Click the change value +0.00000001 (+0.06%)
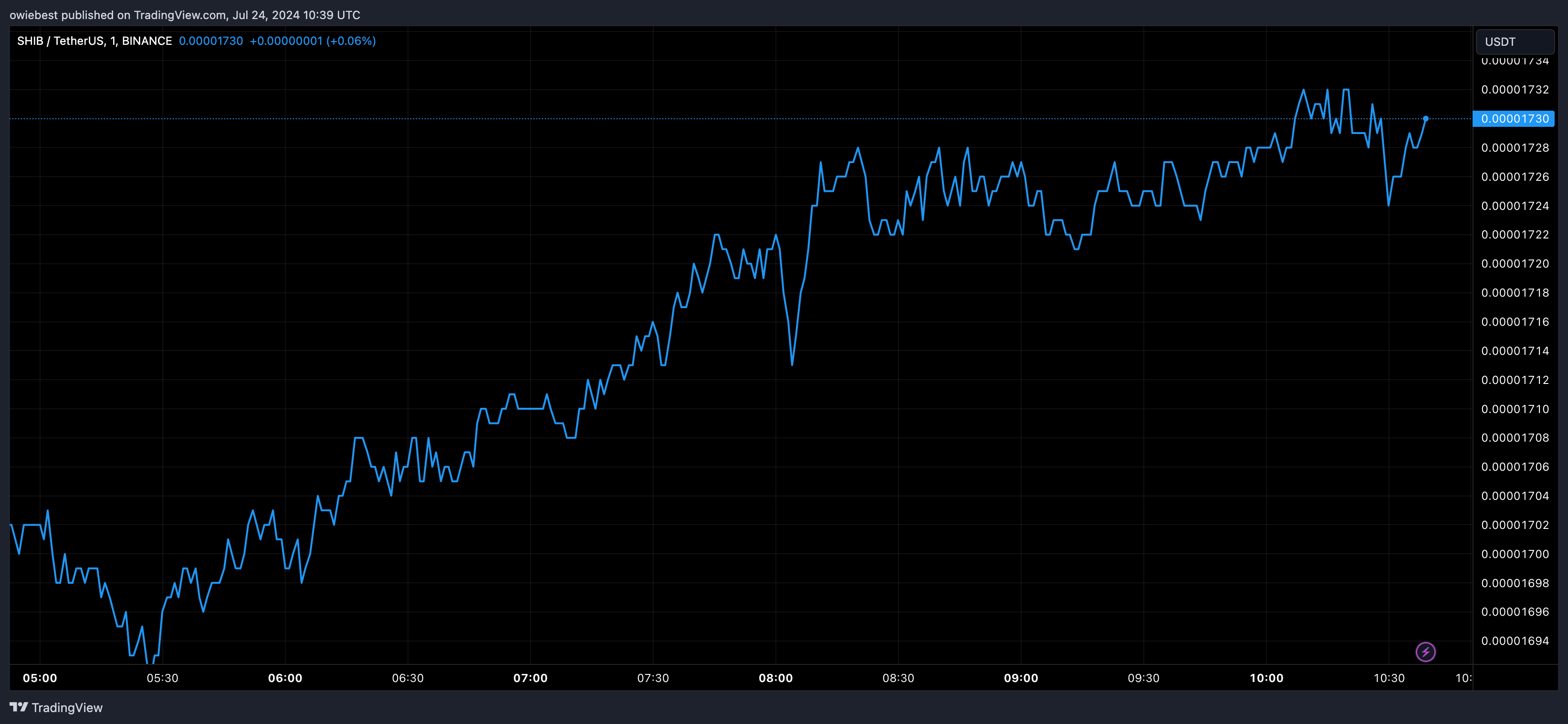1568x724 pixels. (313, 41)
